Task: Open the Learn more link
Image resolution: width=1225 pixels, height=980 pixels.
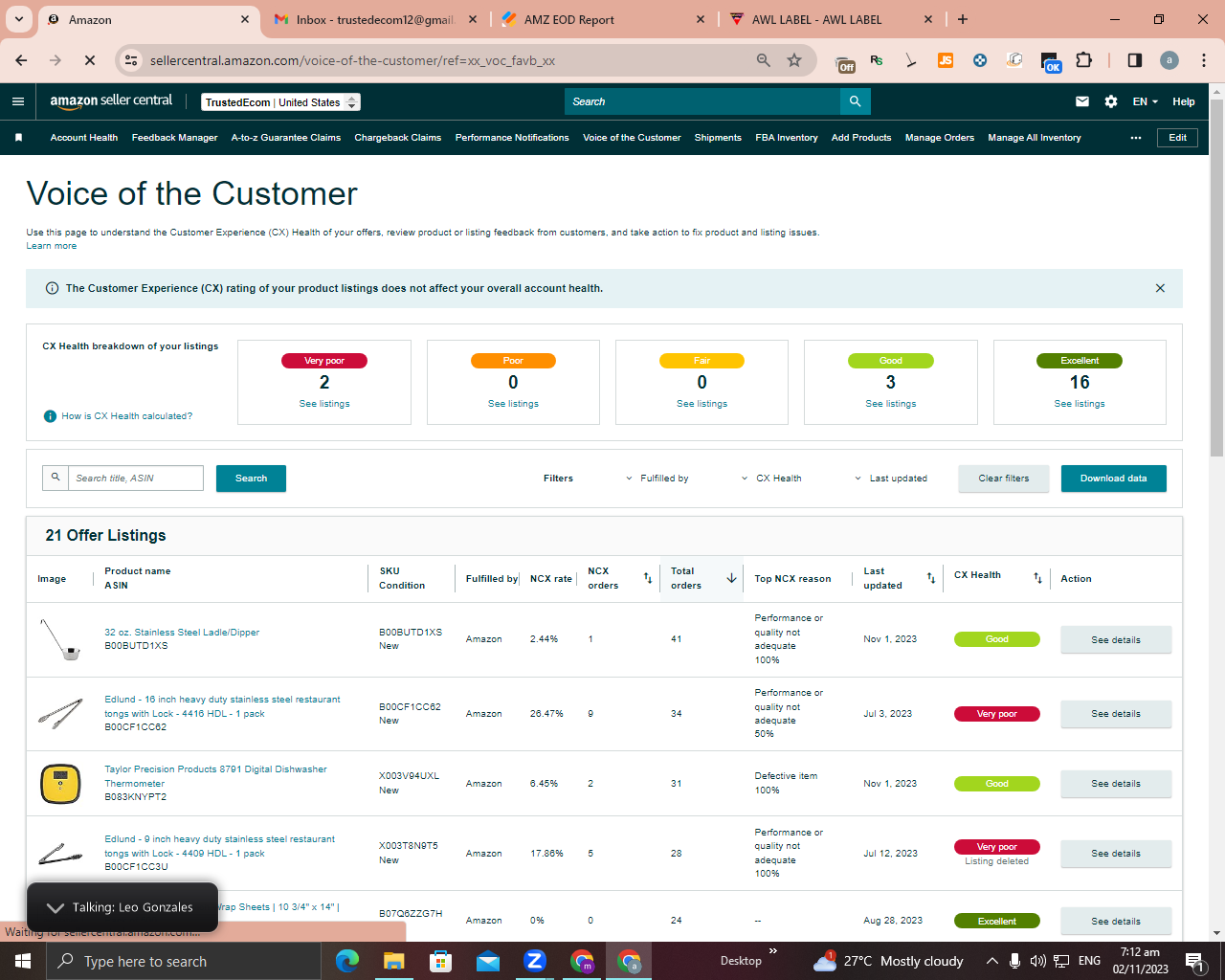Action: click(52, 246)
